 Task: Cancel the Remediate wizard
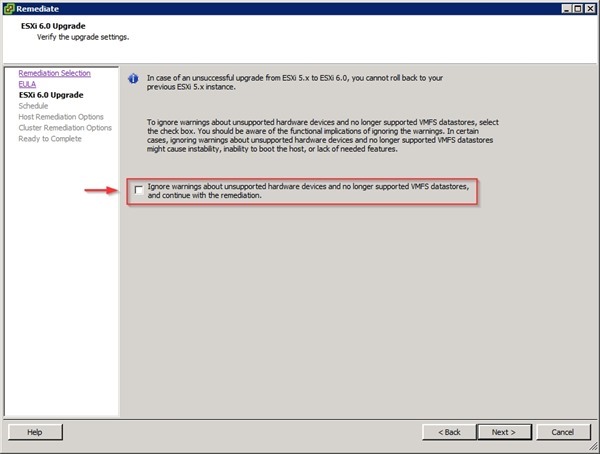562,432
